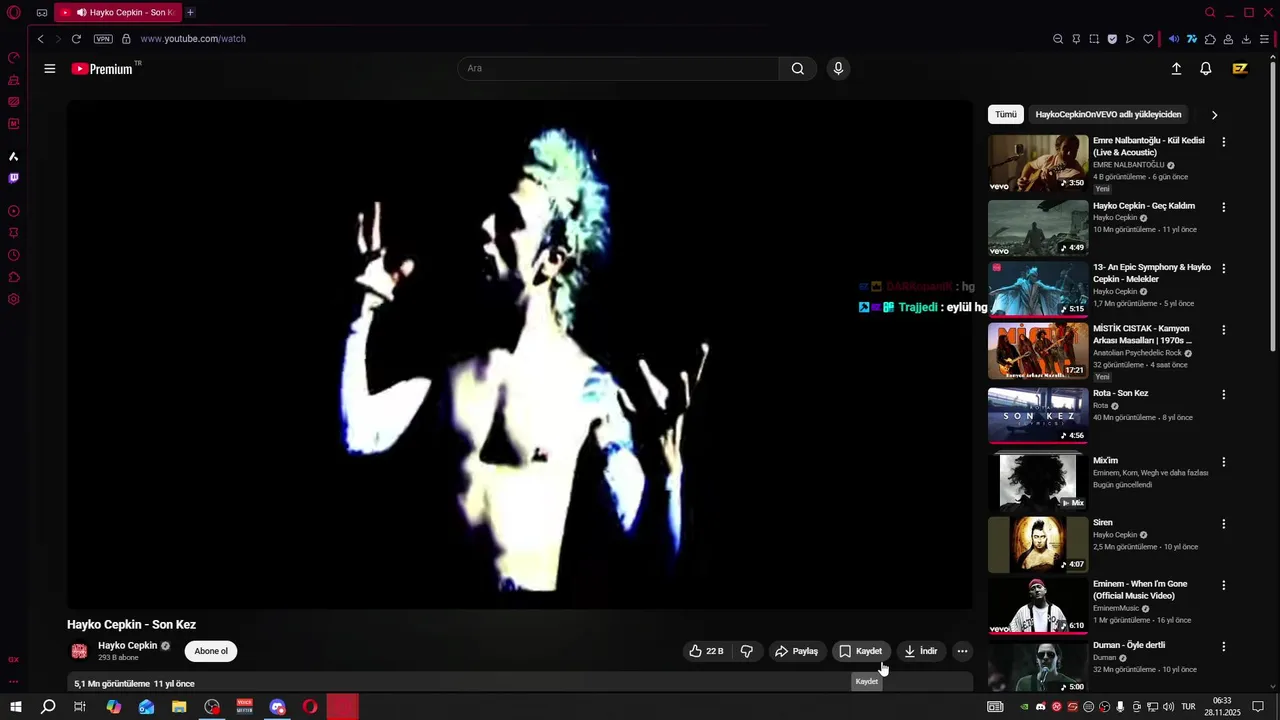Open the YouTube hamburger guide menu

50,69
